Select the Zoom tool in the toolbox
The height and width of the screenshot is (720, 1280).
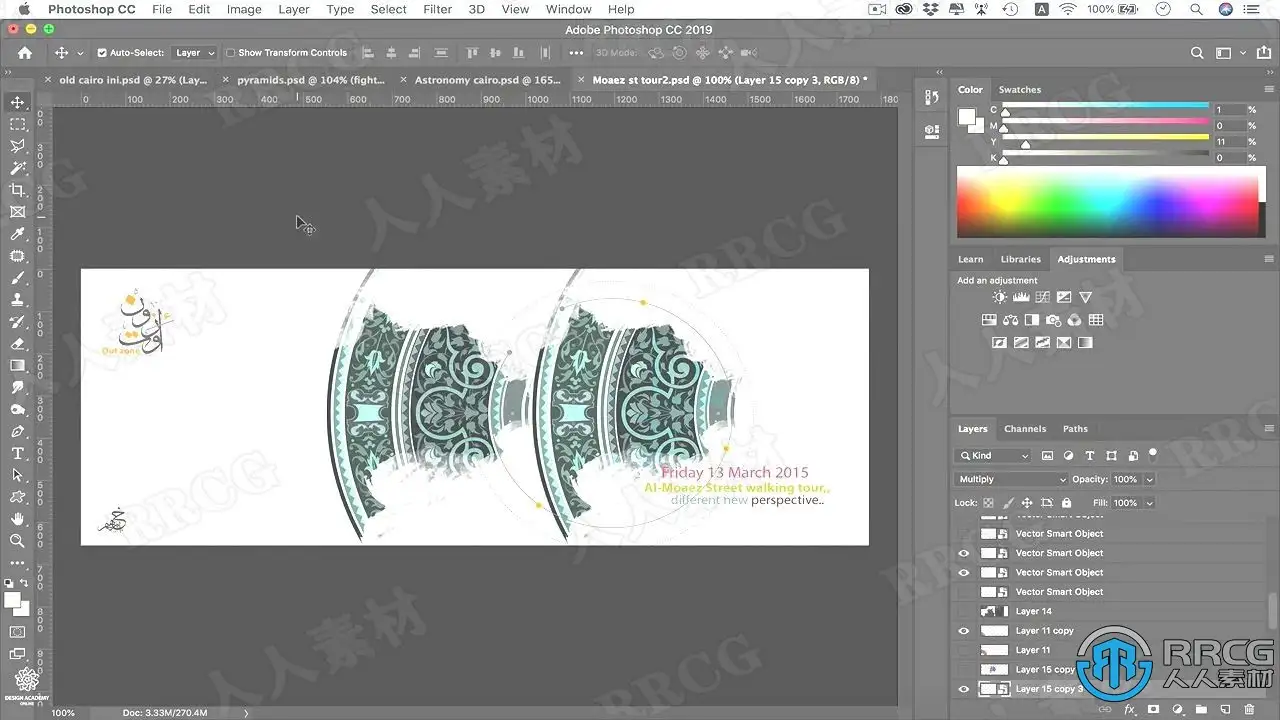(18, 541)
